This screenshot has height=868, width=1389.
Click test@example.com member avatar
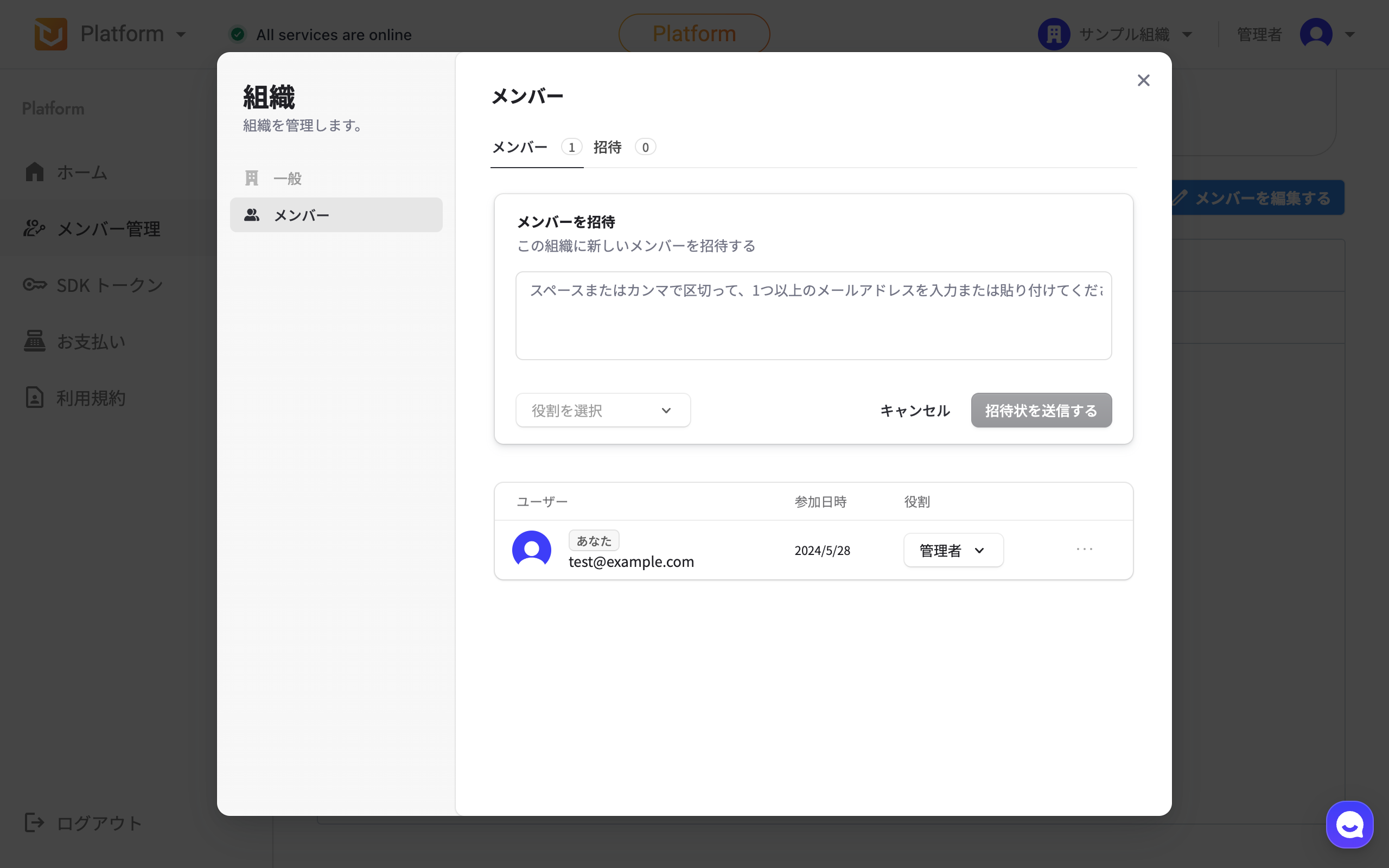tap(532, 550)
